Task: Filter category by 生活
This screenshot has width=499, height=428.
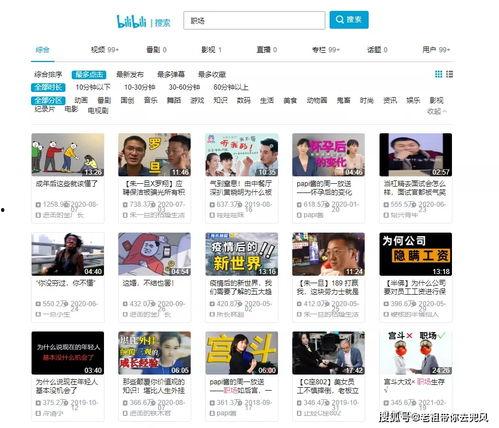Action: (267, 100)
